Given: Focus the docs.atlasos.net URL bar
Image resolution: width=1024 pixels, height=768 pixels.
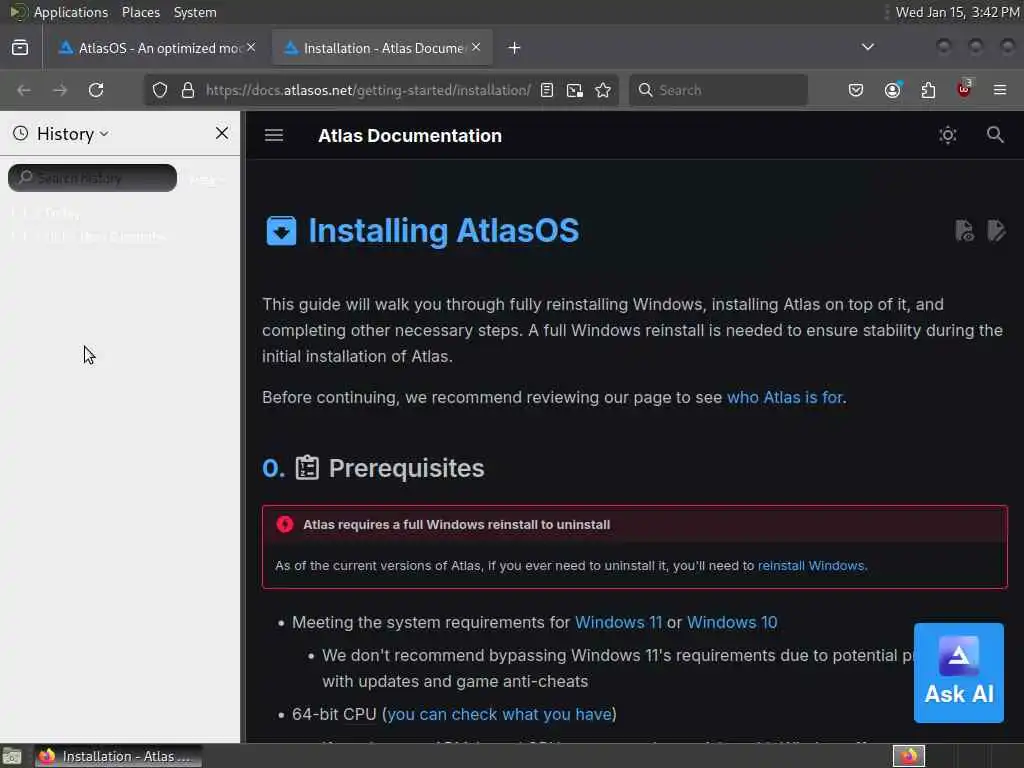Looking at the screenshot, I should pyautogui.click(x=368, y=90).
